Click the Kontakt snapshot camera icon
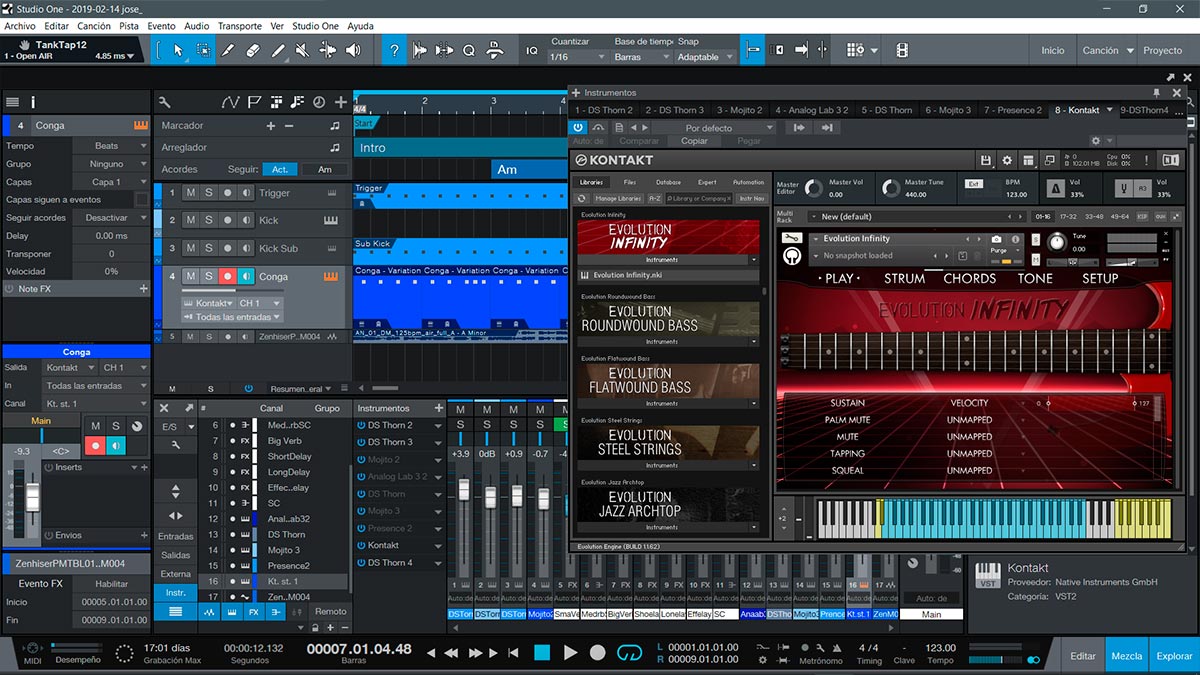Screen dimensions: 1200x675 click(x=996, y=240)
